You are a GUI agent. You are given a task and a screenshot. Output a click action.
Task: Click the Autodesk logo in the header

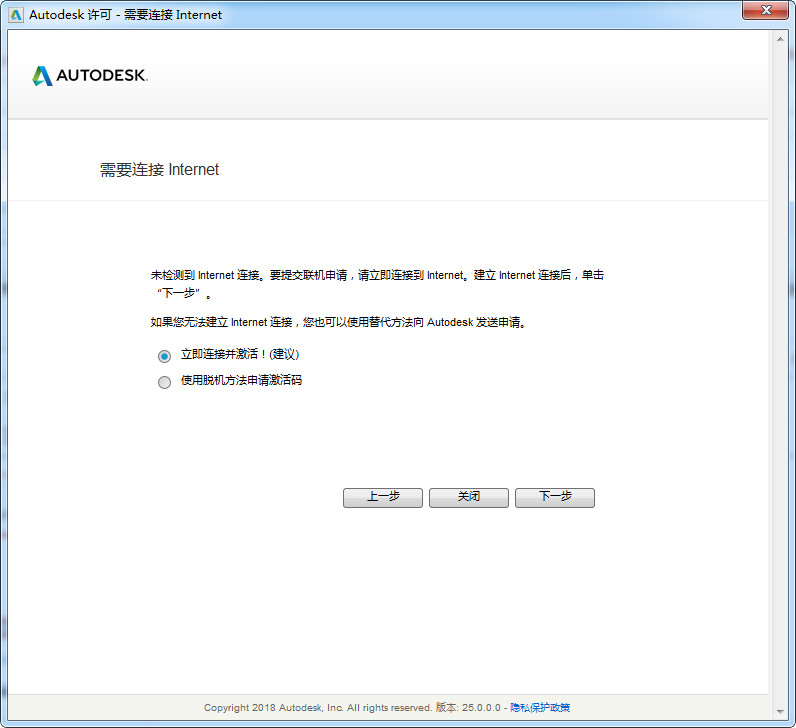(90, 76)
